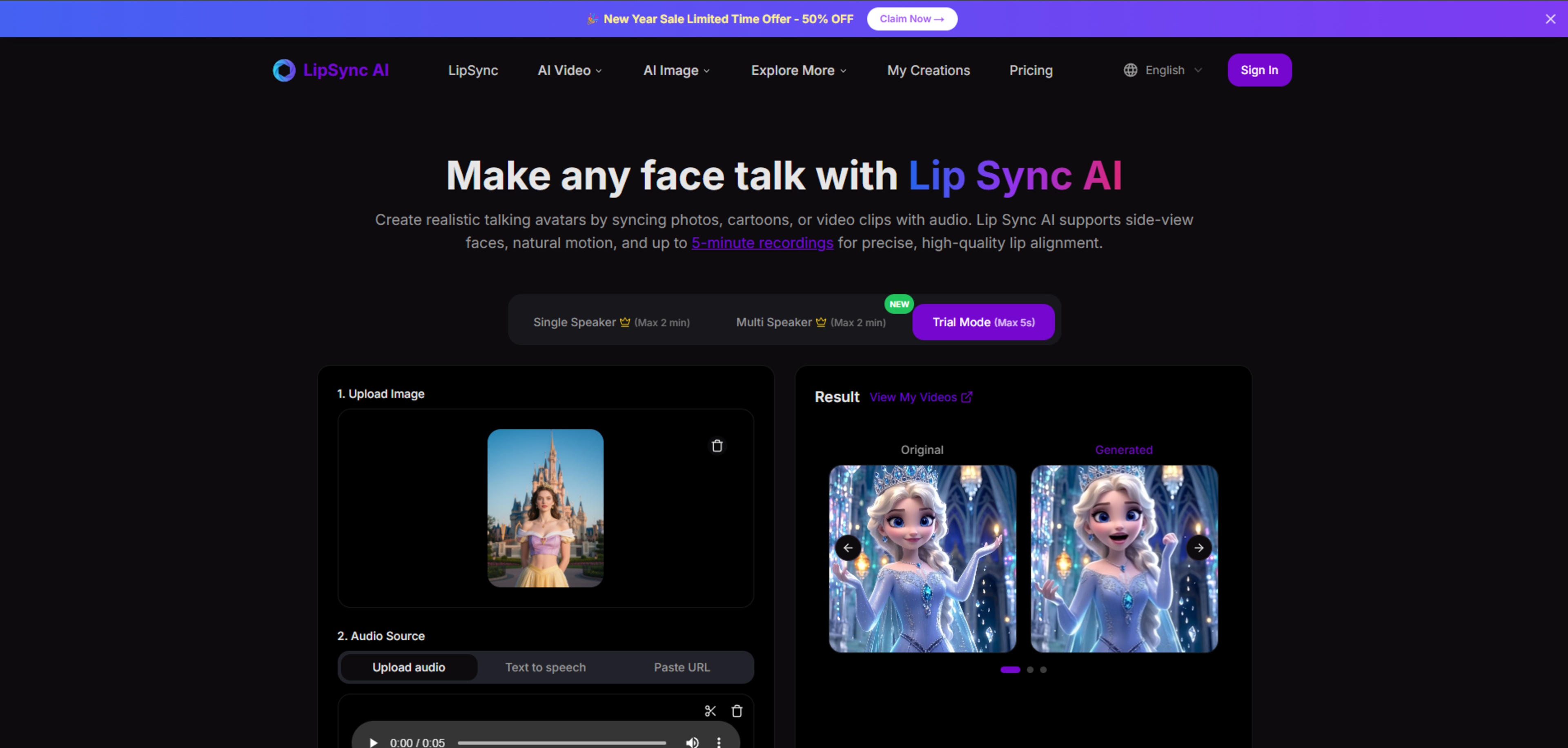
Task: Open the Pricing page
Action: click(x=1031, y=70)
